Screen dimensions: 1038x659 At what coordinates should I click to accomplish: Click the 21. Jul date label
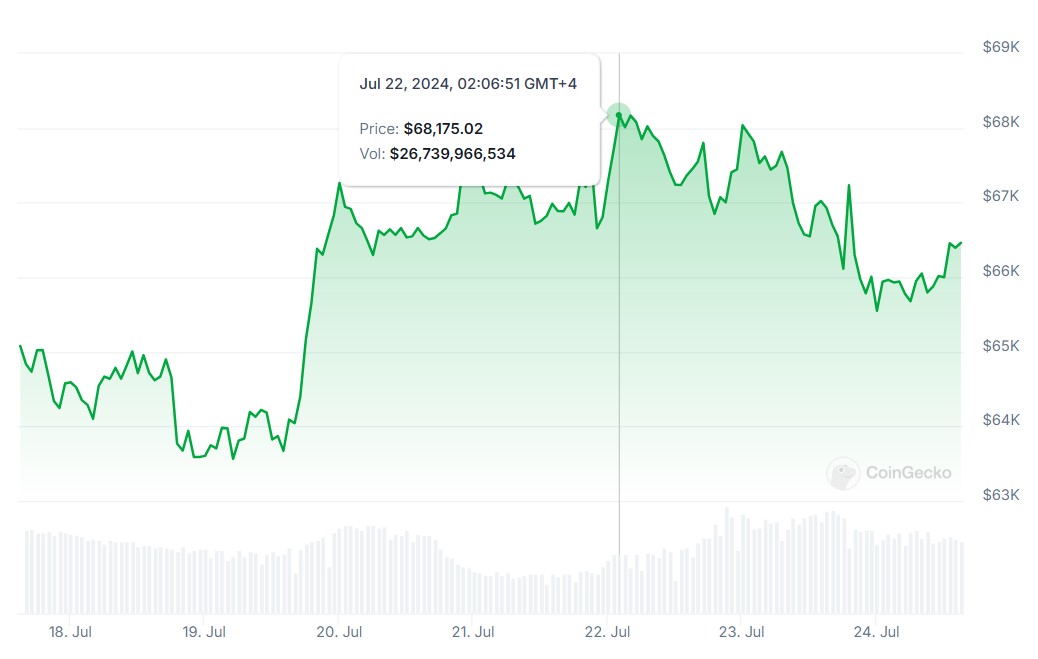click(473, 632)
